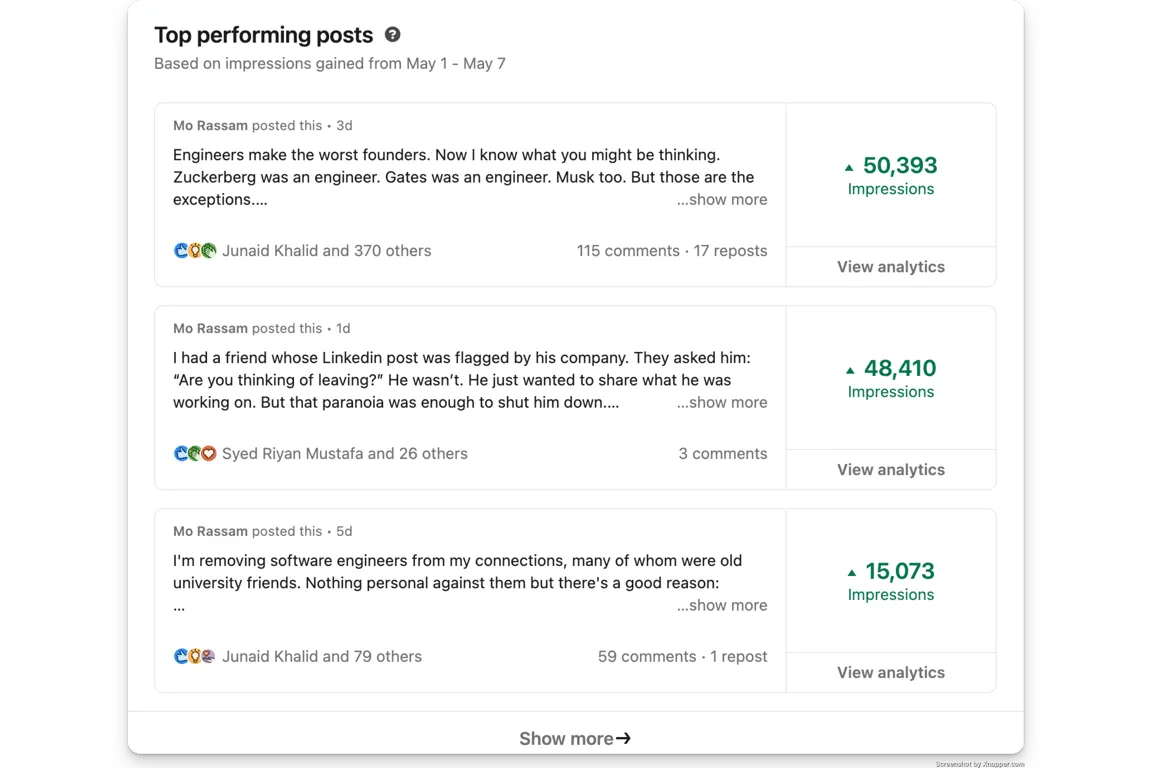Open the 3 comments link
Image resolution: width=1152 pixels, height=768 pixels.
point(722,454)
